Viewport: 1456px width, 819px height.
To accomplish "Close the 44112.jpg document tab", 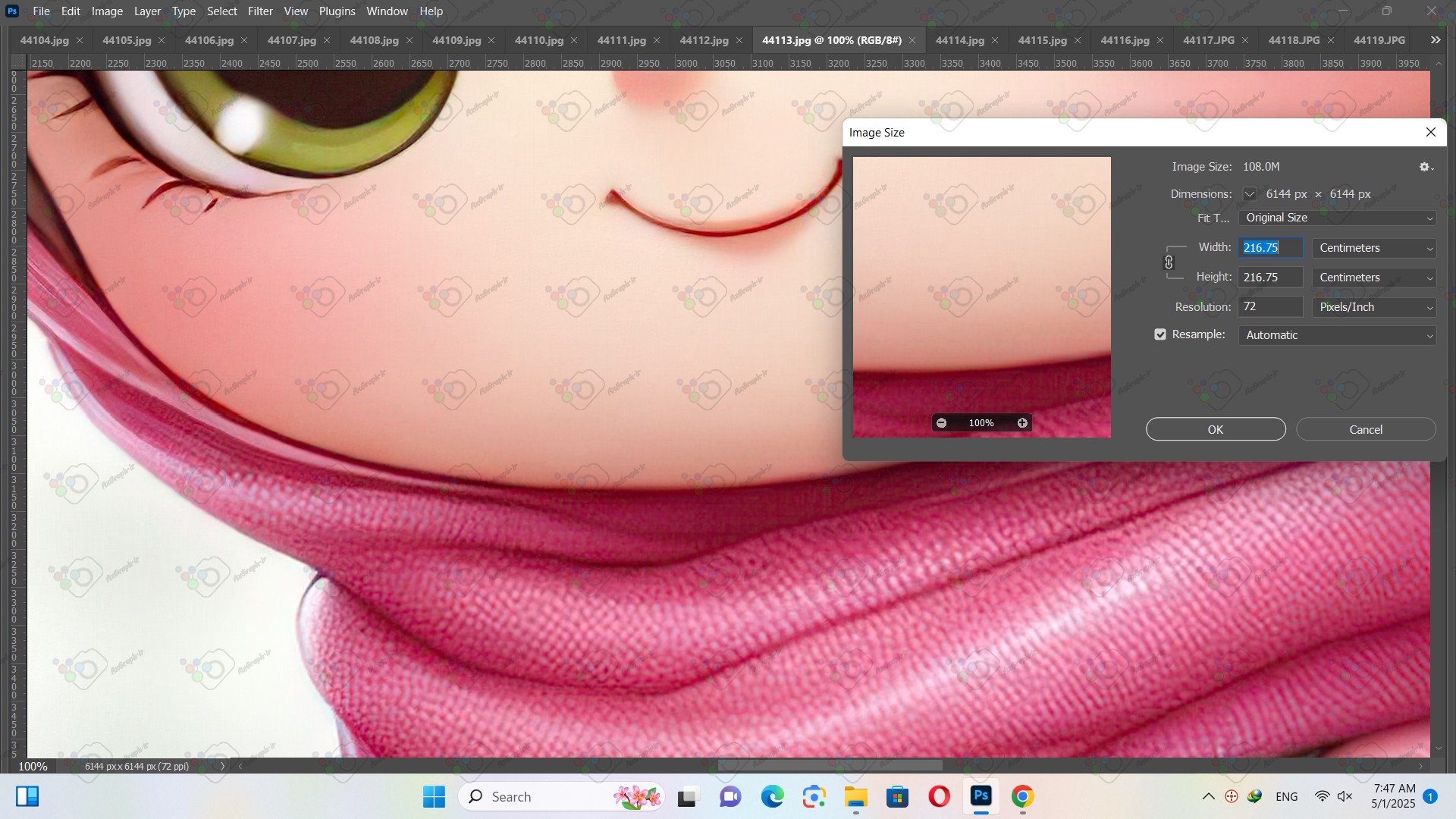I will click(x=739, y=41).
